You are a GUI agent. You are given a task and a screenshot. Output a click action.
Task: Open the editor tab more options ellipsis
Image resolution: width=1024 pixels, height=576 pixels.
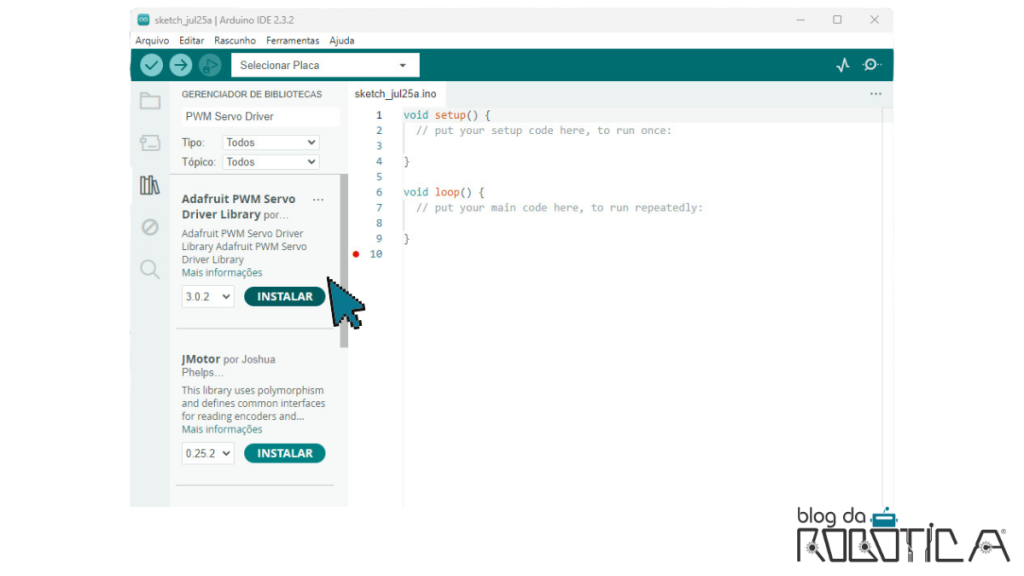pyautogui.click(x=876, y=94)
